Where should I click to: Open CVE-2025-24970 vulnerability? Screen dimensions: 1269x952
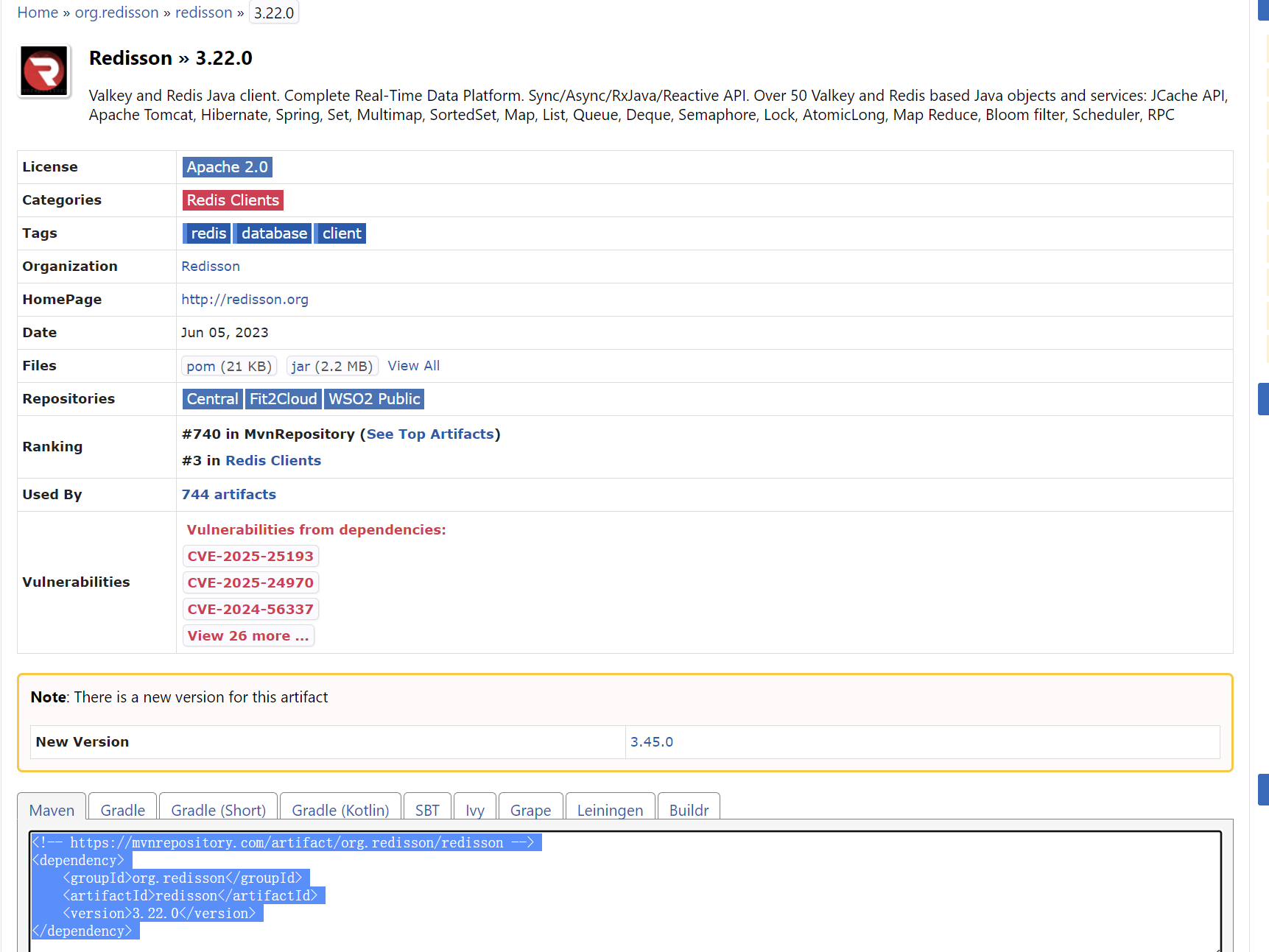[x=250, y=583]
